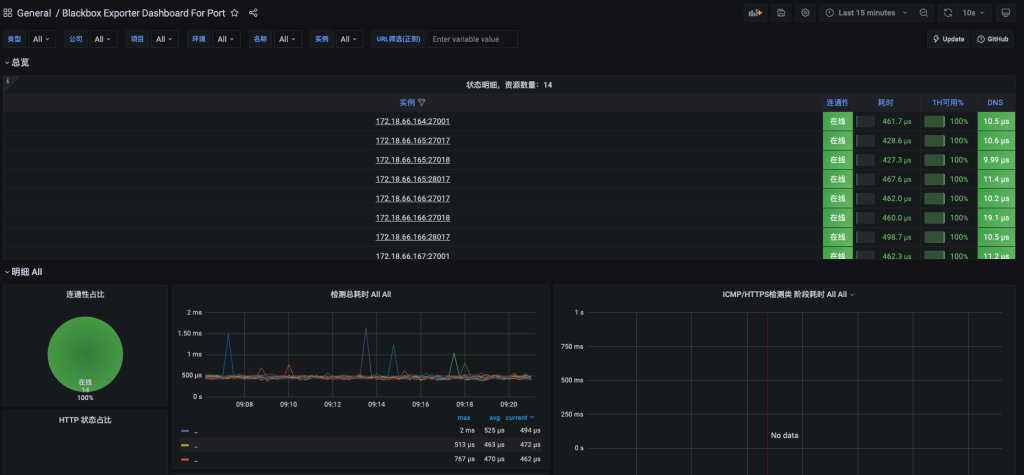Click the 状态明细 table panel title
This screenshot has width=1024, height=475.
[509, 85]
